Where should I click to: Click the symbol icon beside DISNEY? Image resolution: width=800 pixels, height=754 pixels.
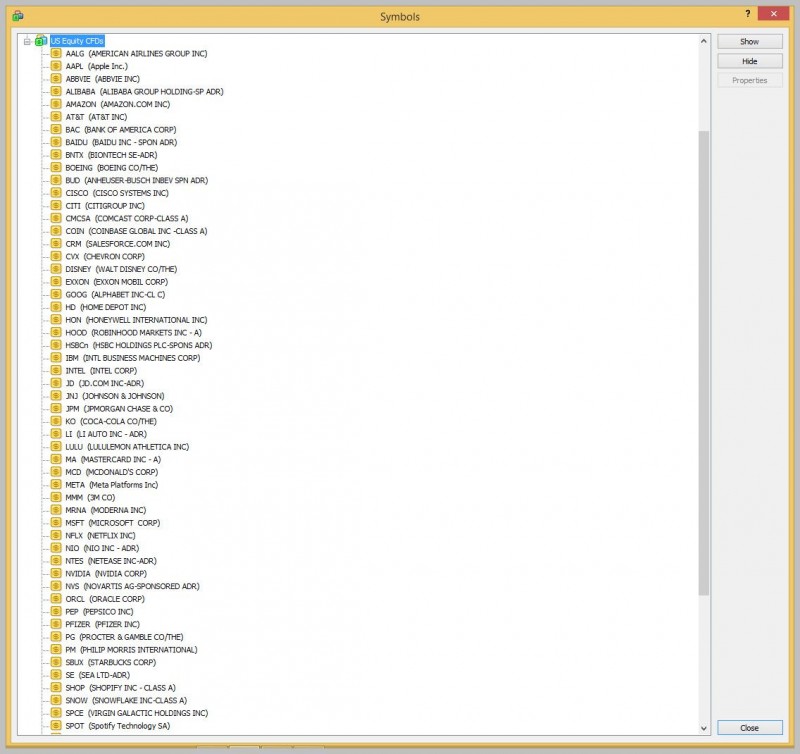pyautogui.click(x=56, y=269)
